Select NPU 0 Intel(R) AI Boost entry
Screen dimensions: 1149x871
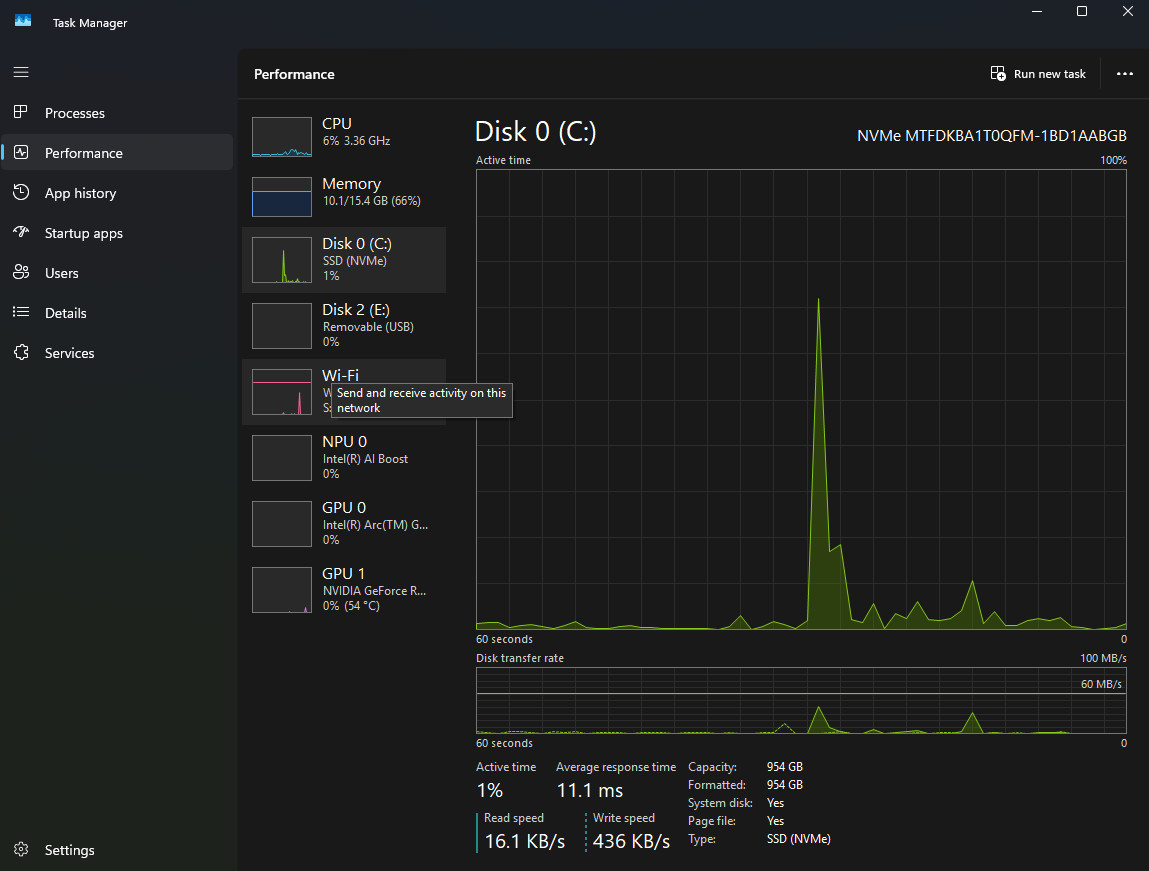coord(344,458)
